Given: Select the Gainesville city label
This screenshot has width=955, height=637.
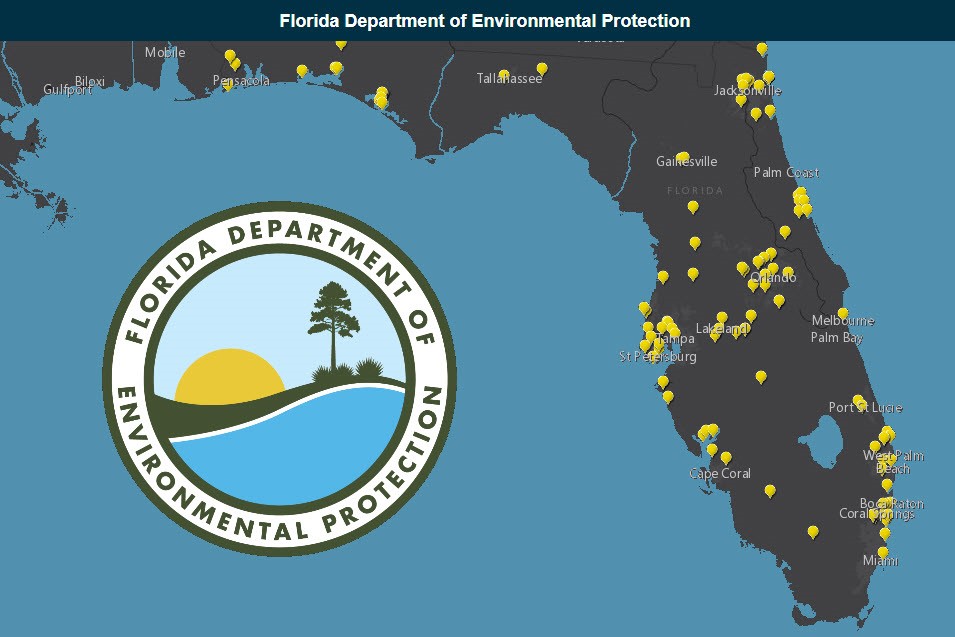Looking at the screenshot, I should tap(686, 161).
